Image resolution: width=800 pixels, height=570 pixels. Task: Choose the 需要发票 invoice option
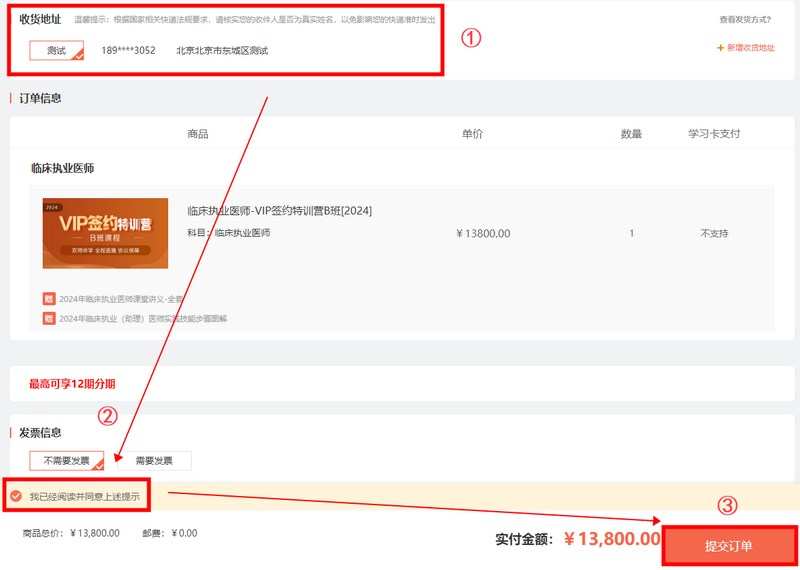click(x=153, y=461)
